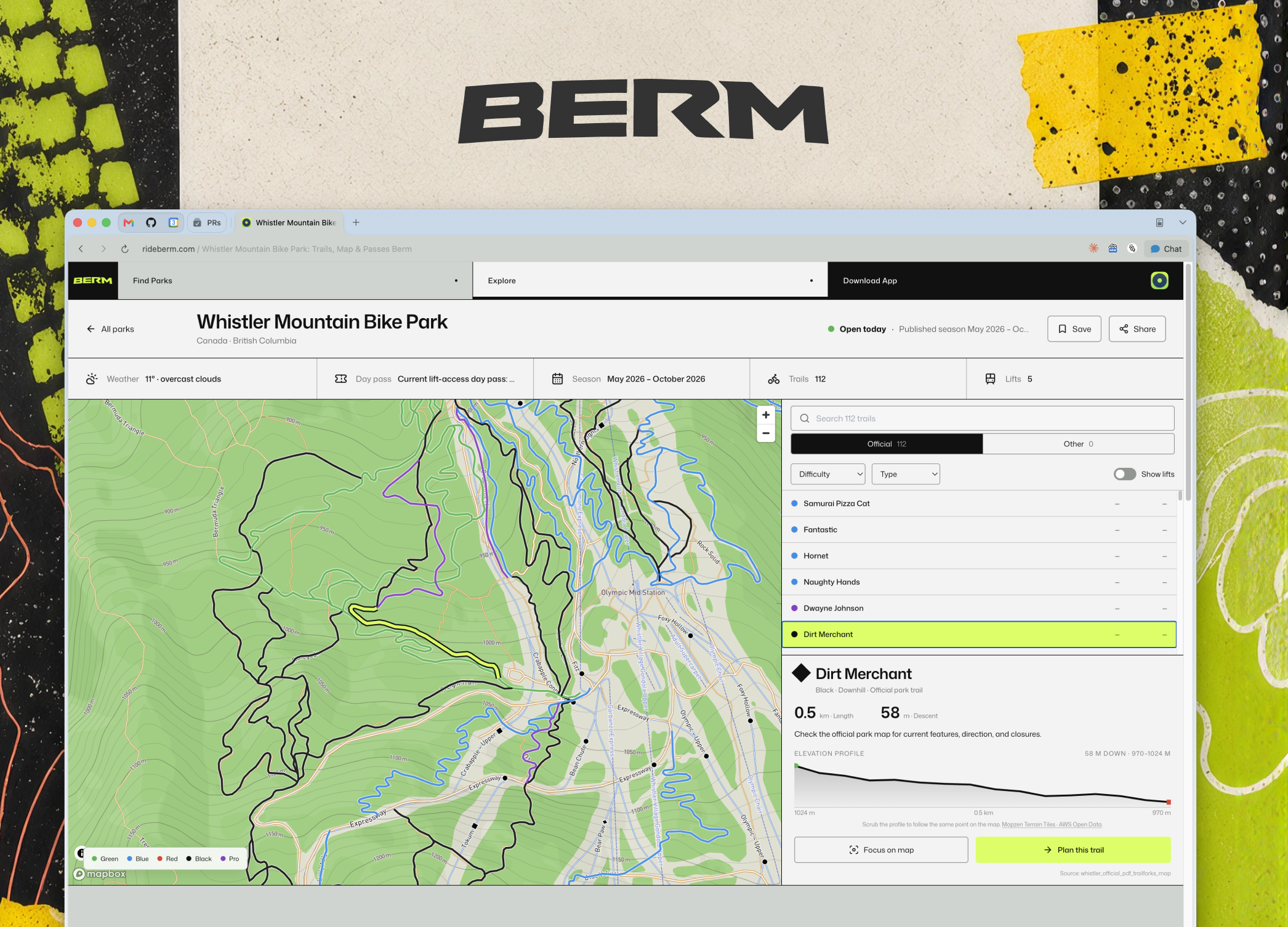Reload the current page
This screenshot has height=927, width=1288.
tap(124, 249)
